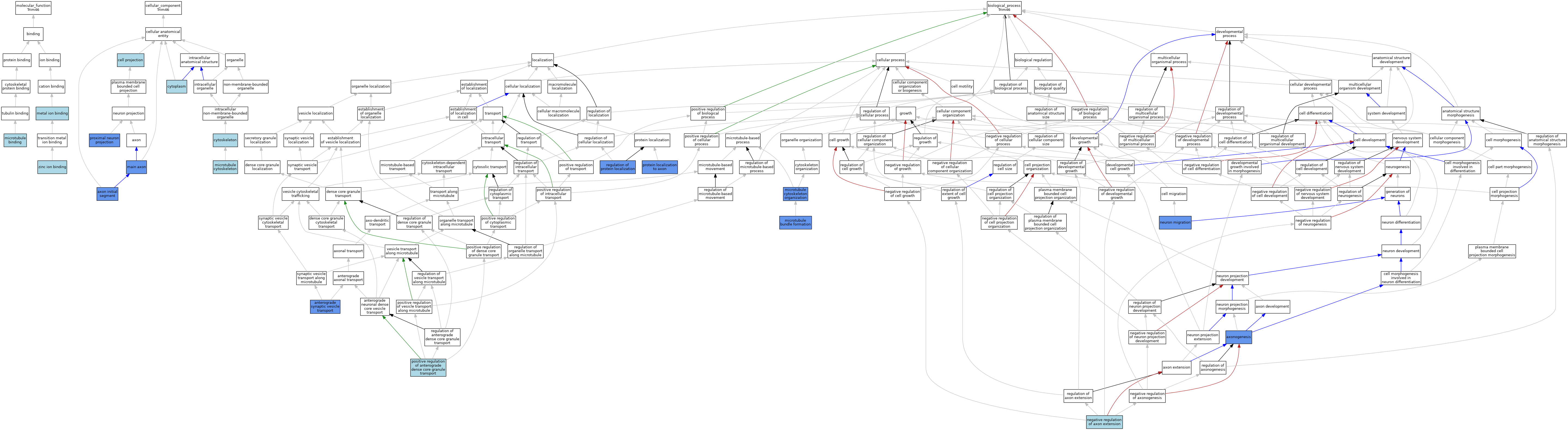Select the 'neuron migration' node
This screenshot has height=430, width=1568.
coord(1175,222)
